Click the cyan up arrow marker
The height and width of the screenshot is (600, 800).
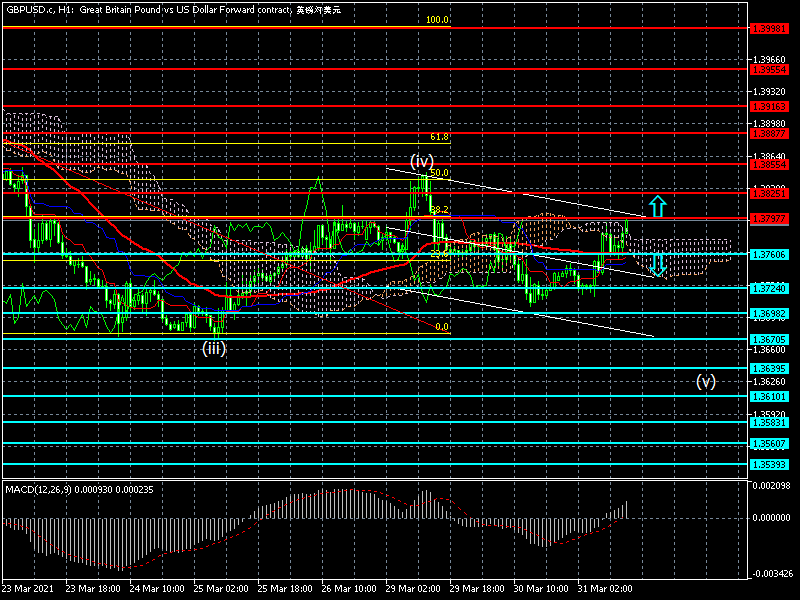(x=656, y=207)
